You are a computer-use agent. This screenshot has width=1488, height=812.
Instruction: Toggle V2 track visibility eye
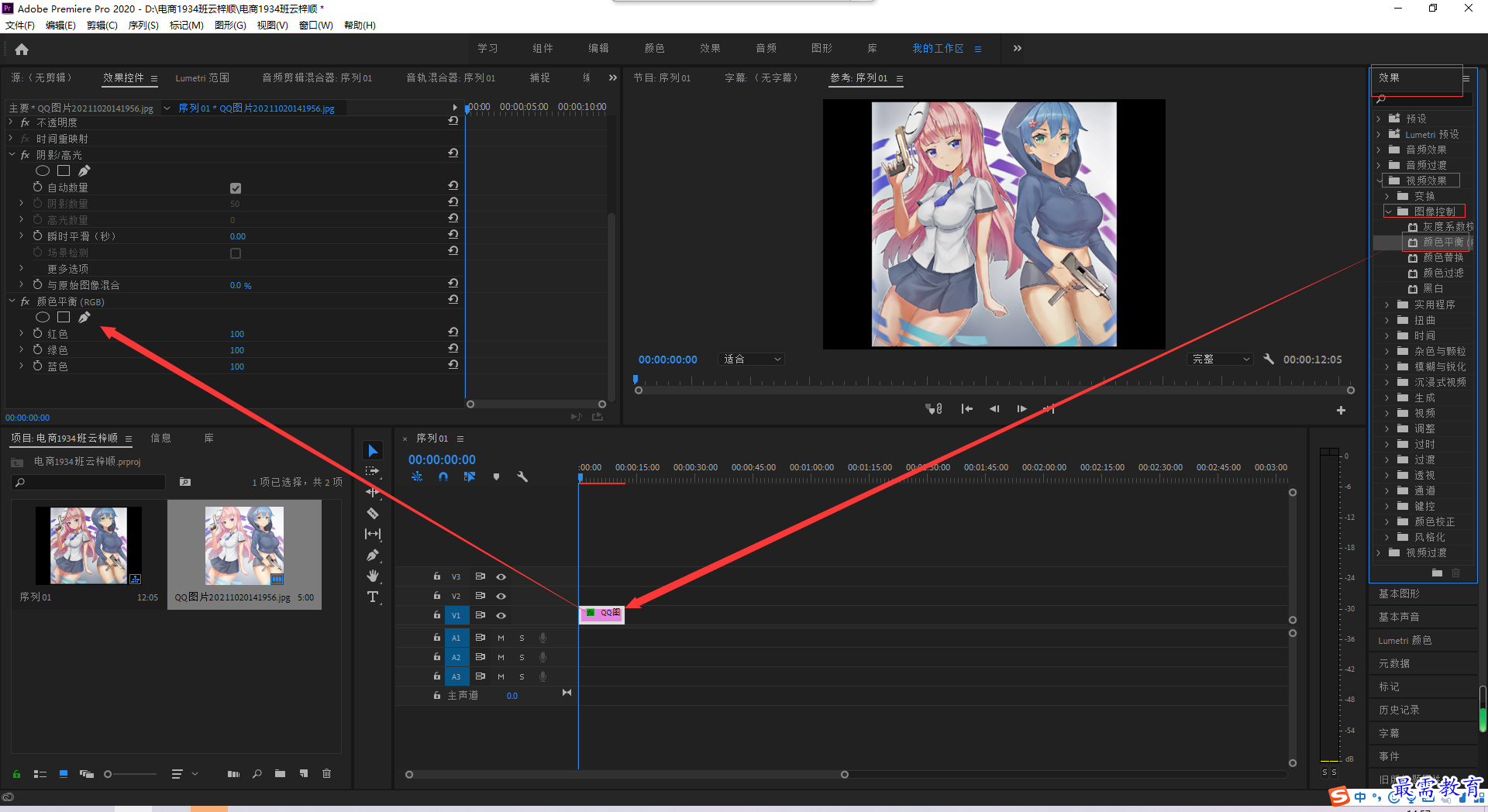(x=501, y=596)
